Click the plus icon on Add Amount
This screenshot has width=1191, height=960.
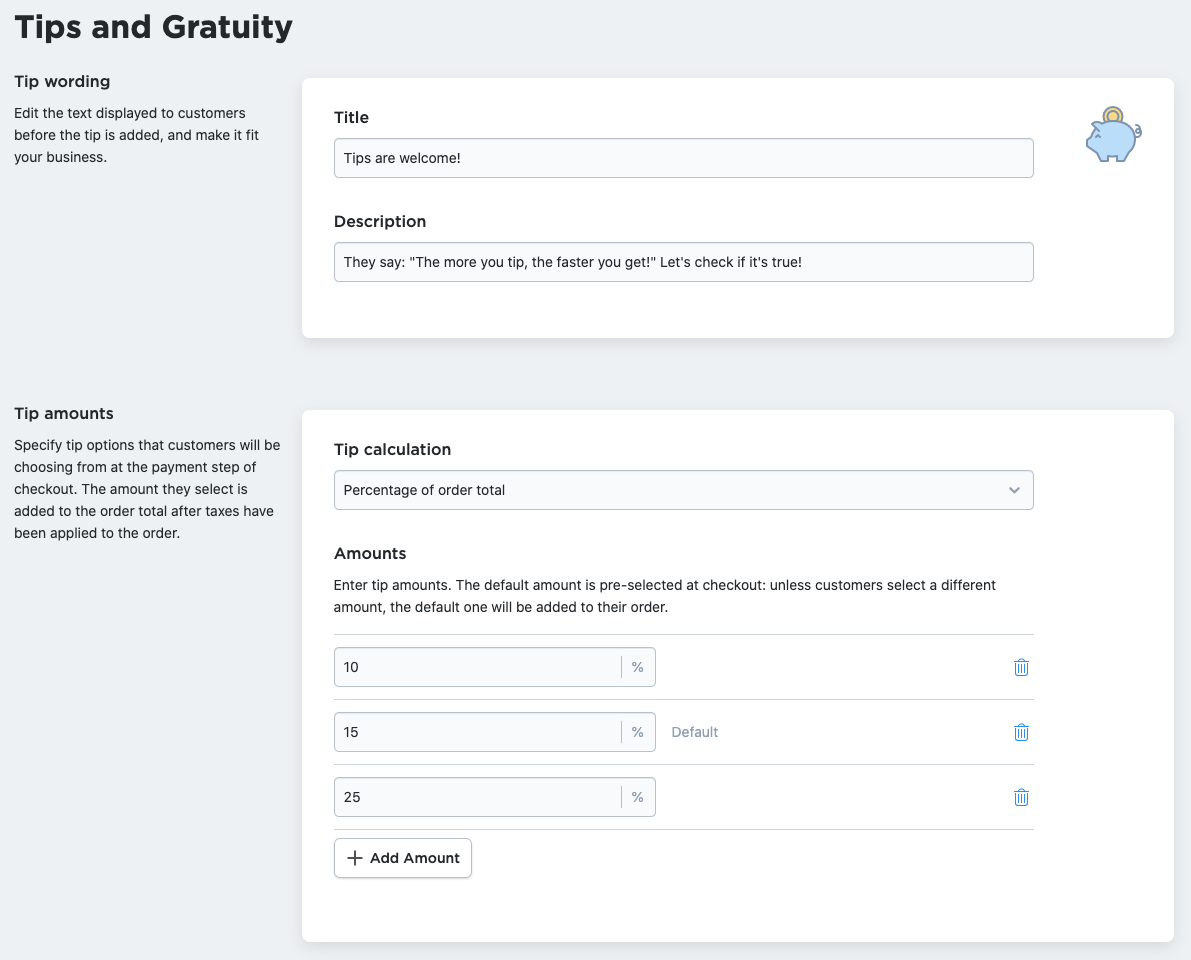click(355, 858)
